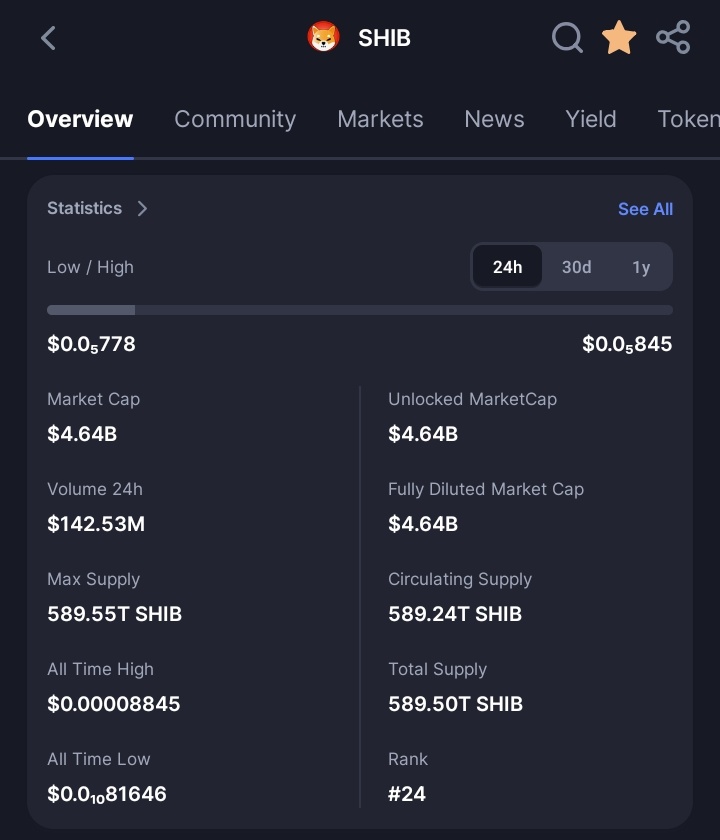This screenshot has height=840, width=720.
Task: Tap the All Time Low value
Action: [107, 794]
